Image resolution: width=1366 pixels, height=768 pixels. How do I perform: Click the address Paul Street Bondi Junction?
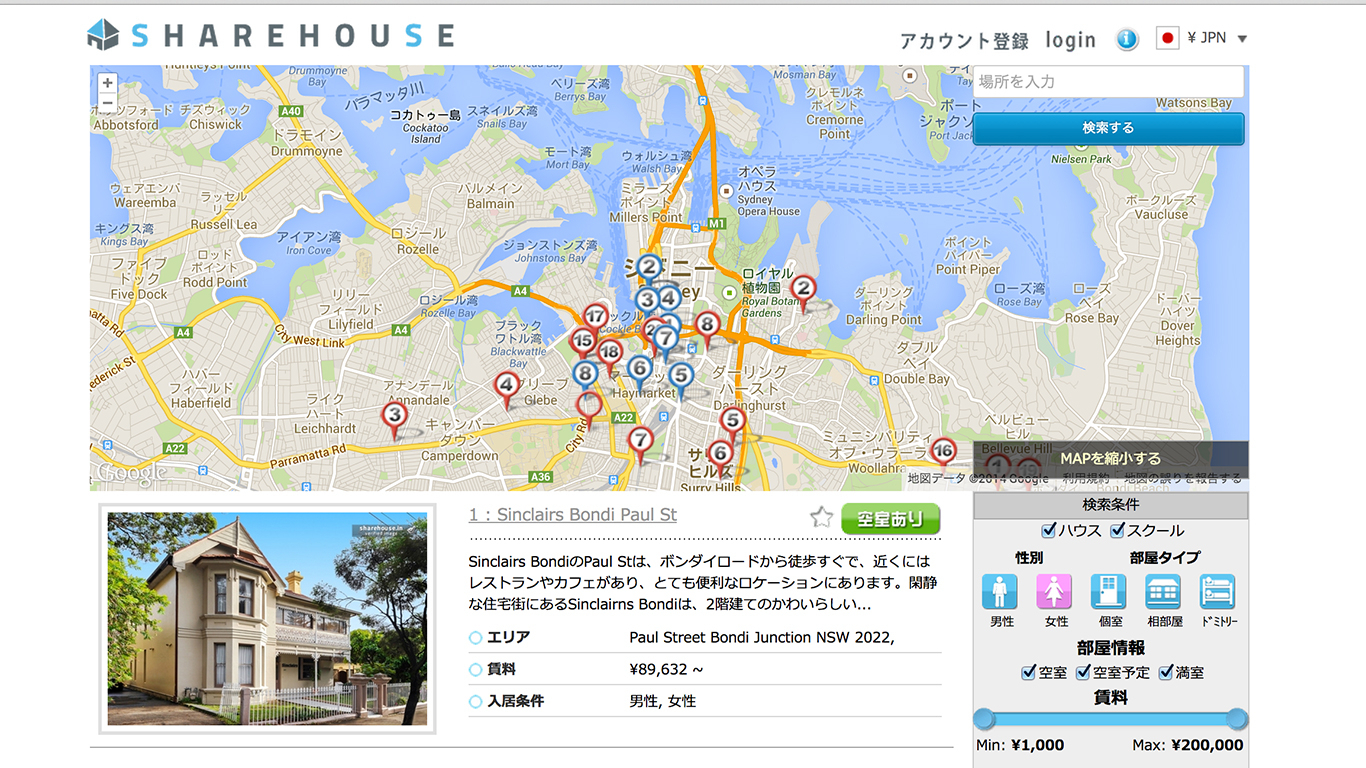[x=762, y=637]
